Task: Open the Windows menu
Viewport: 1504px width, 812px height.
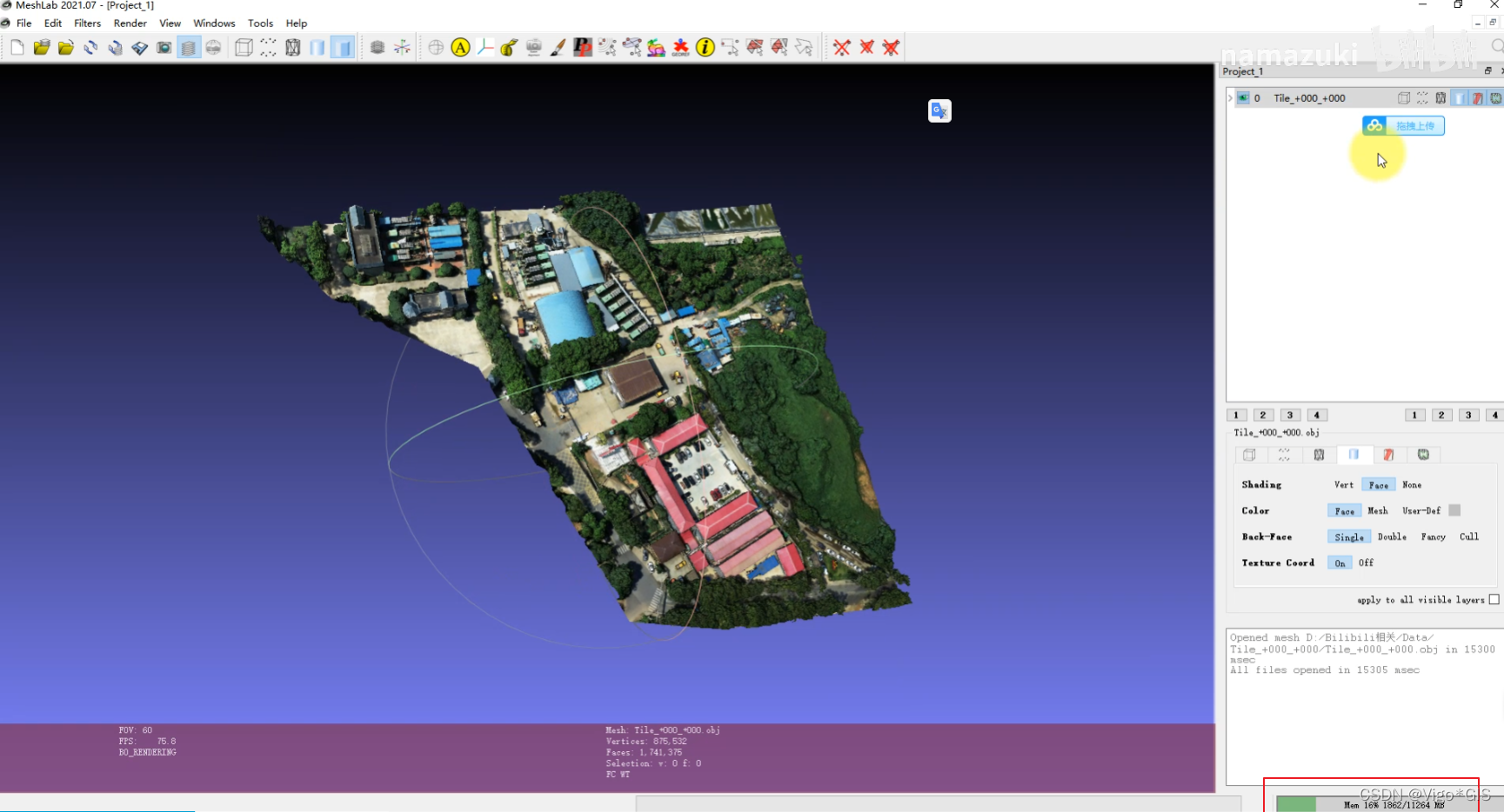Action: 214,23
